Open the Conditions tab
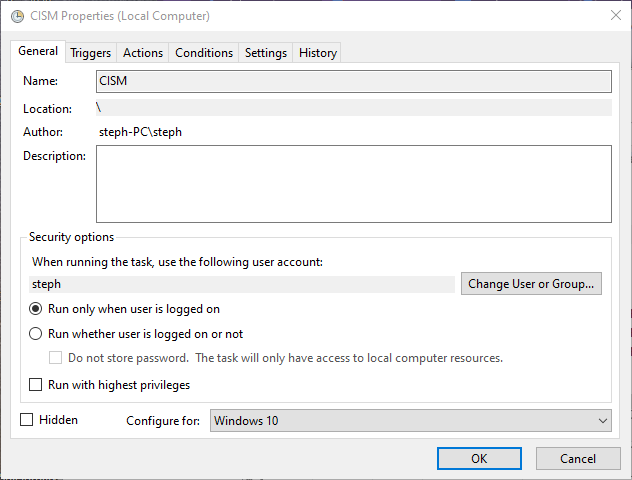The image size is (632, 480). (204, 53)
